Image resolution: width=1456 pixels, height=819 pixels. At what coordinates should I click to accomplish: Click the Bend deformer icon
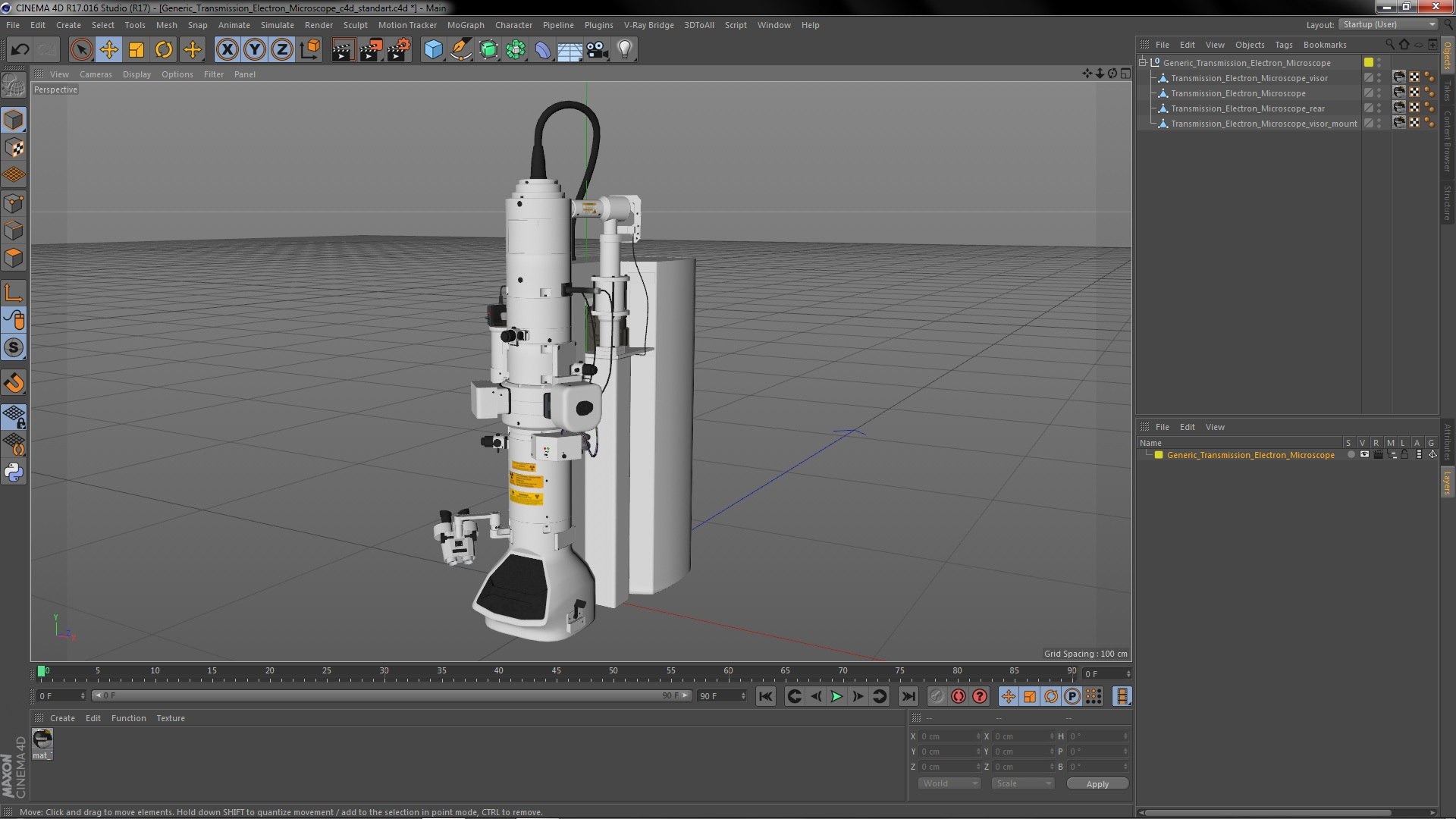[x=543, y=50]
